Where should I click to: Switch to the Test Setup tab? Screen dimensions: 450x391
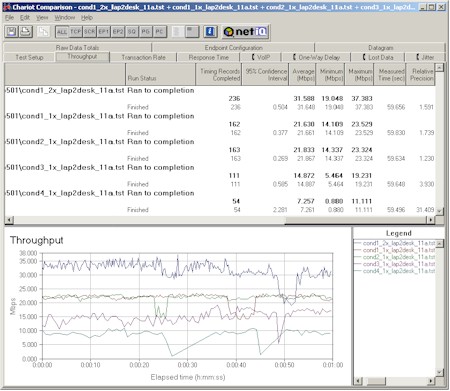click(29, 57)
